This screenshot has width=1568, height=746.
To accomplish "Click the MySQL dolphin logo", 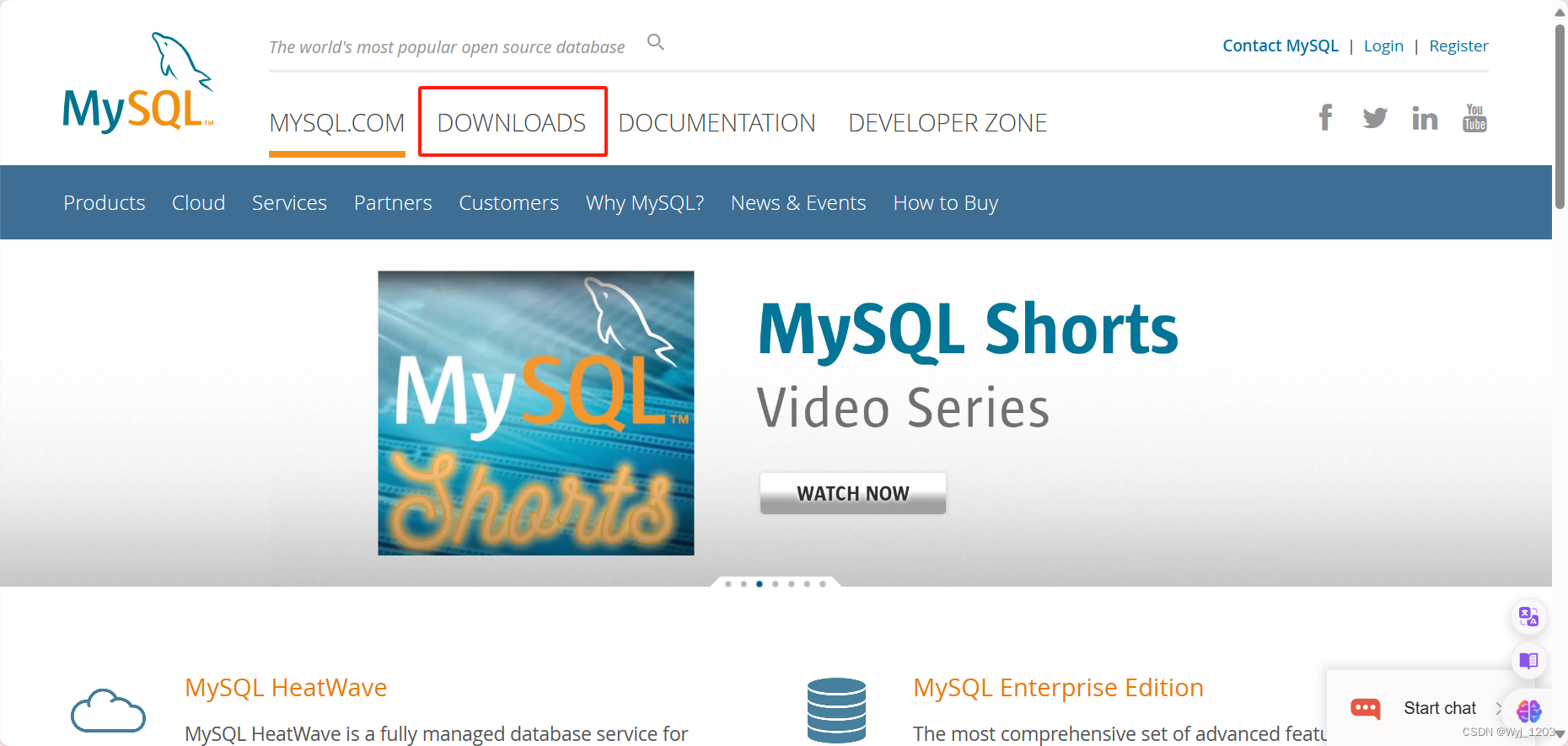I will tap(138, 82).
